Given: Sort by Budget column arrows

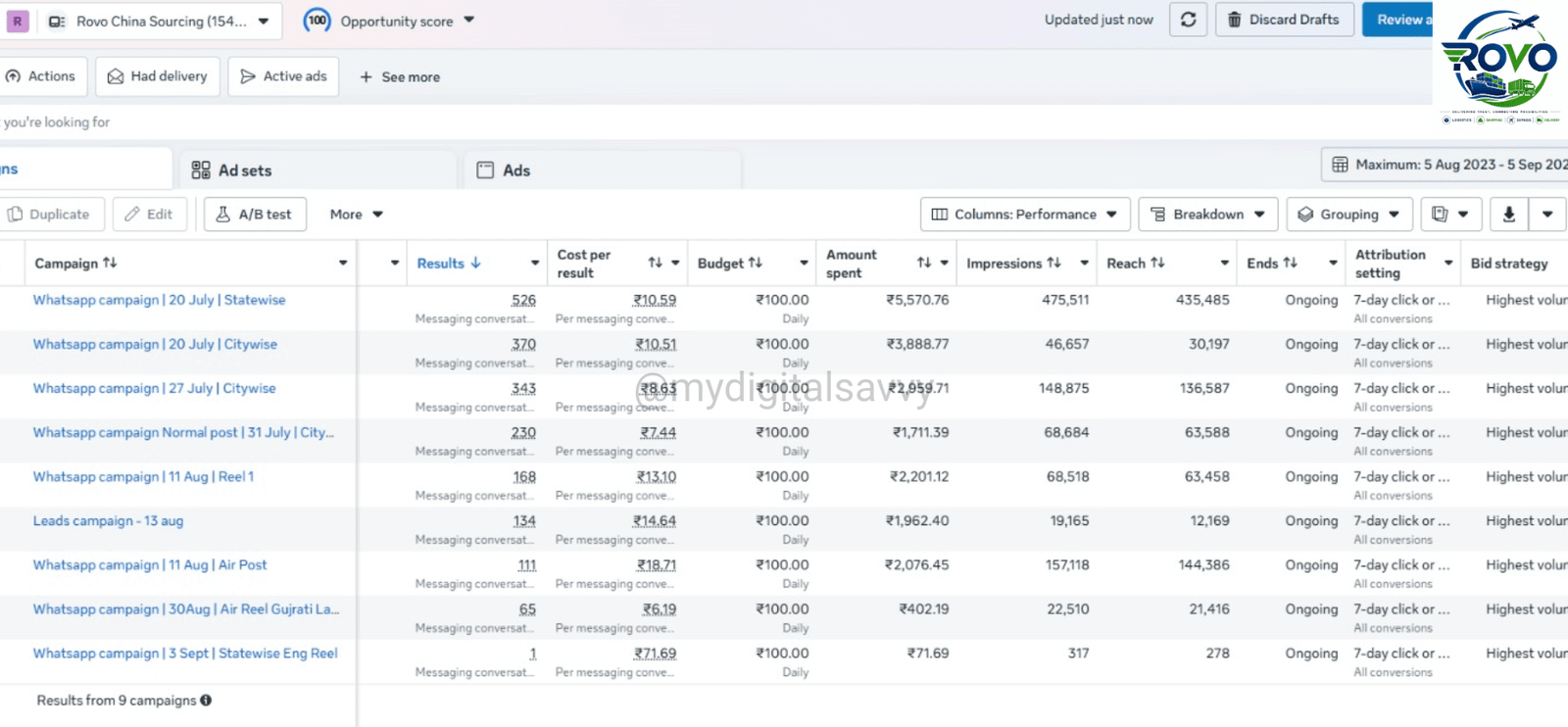Looking at the screenshot, I should tap(755, 263).
